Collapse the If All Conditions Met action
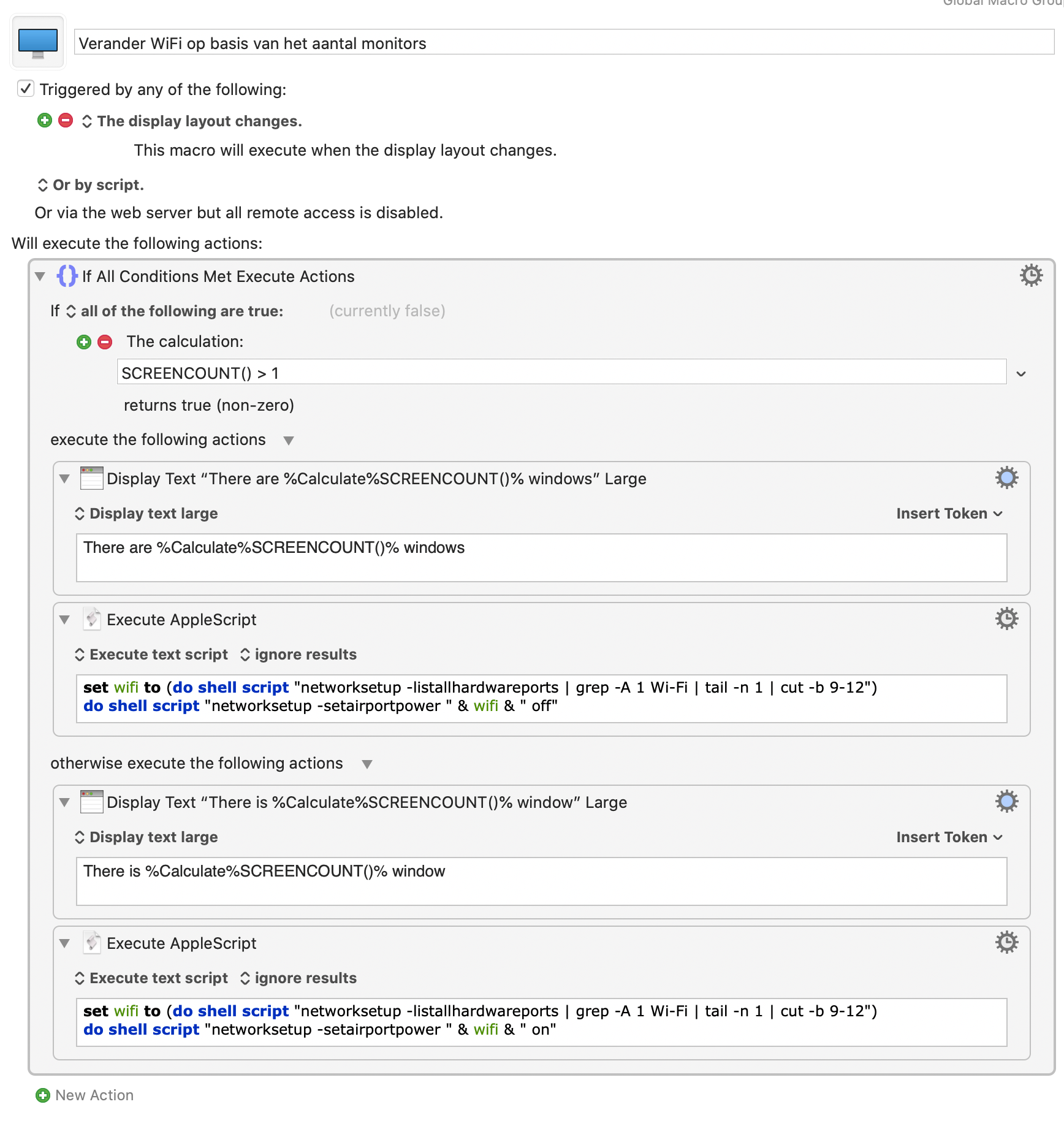The height and width of the screenshot is (1145, 1064). point(40,276)
